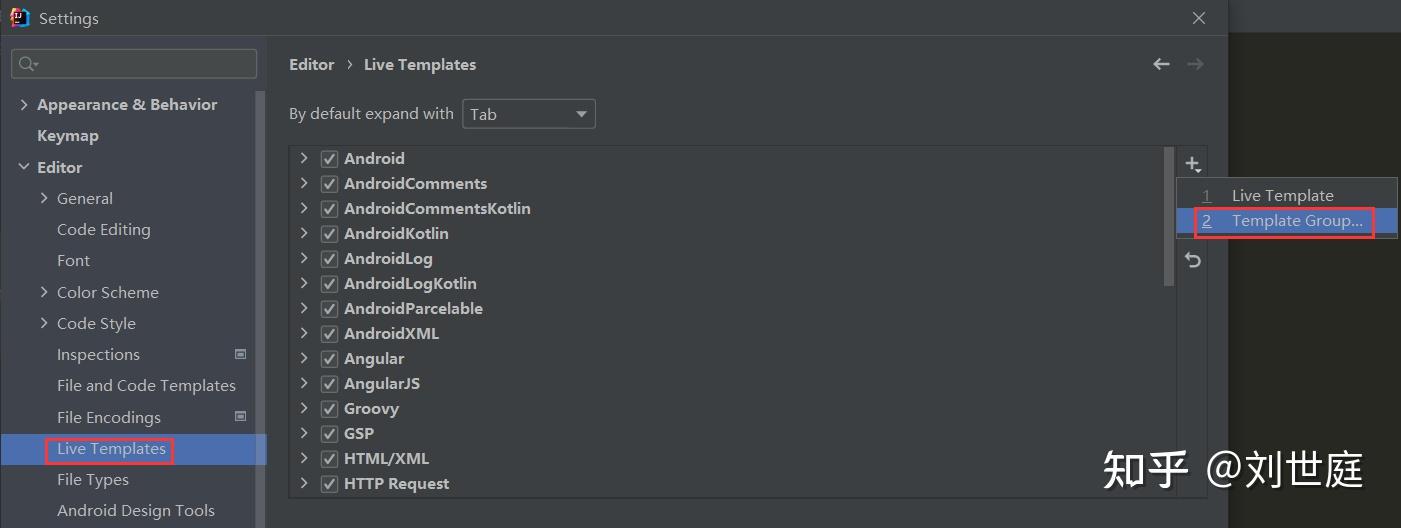The image size is (1401, 528).
Task: Uncheck the Android template group checkbox
Action: pyautogui.click(x=329, y=159)
